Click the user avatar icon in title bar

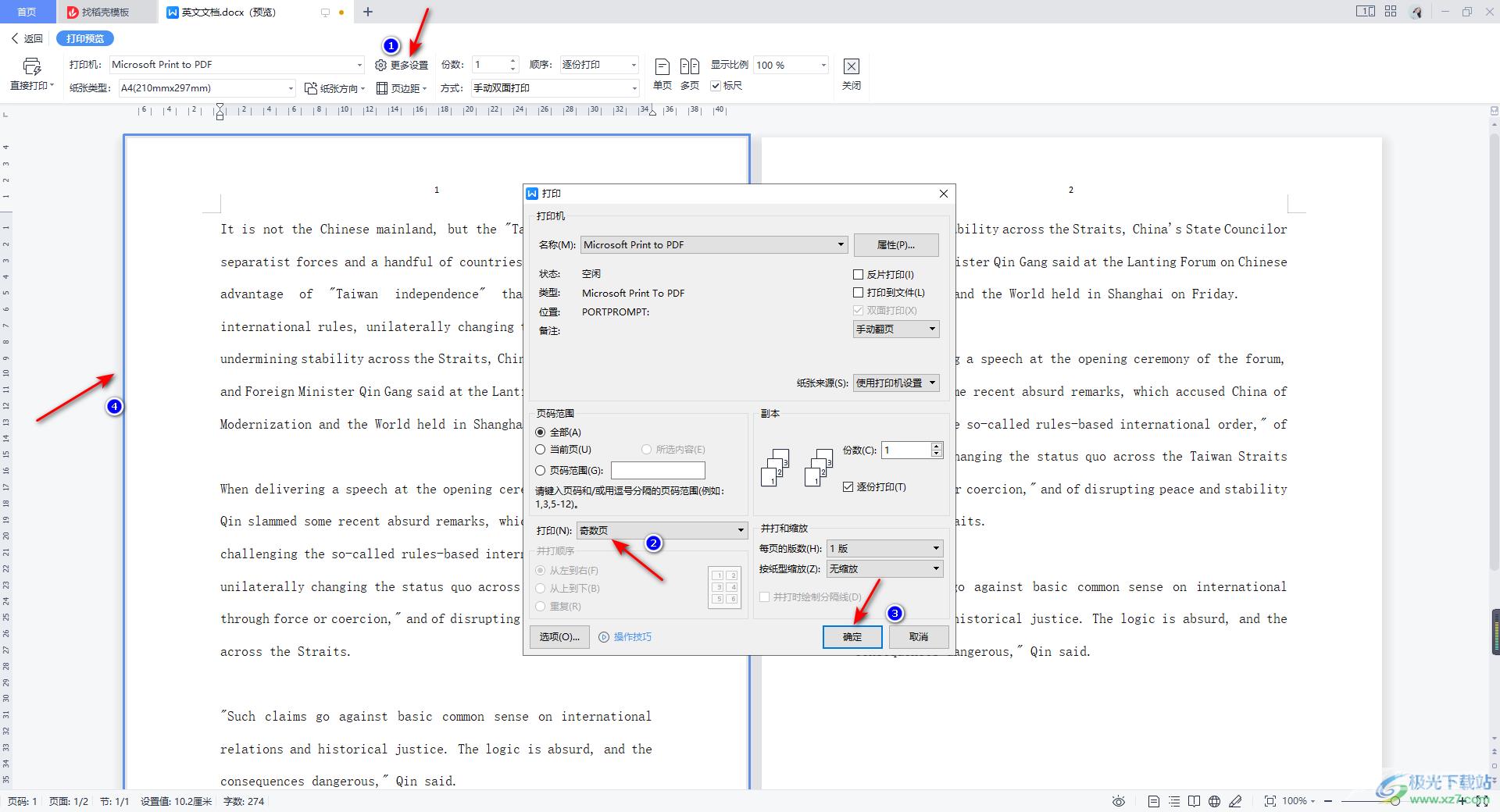point(1416,12)
